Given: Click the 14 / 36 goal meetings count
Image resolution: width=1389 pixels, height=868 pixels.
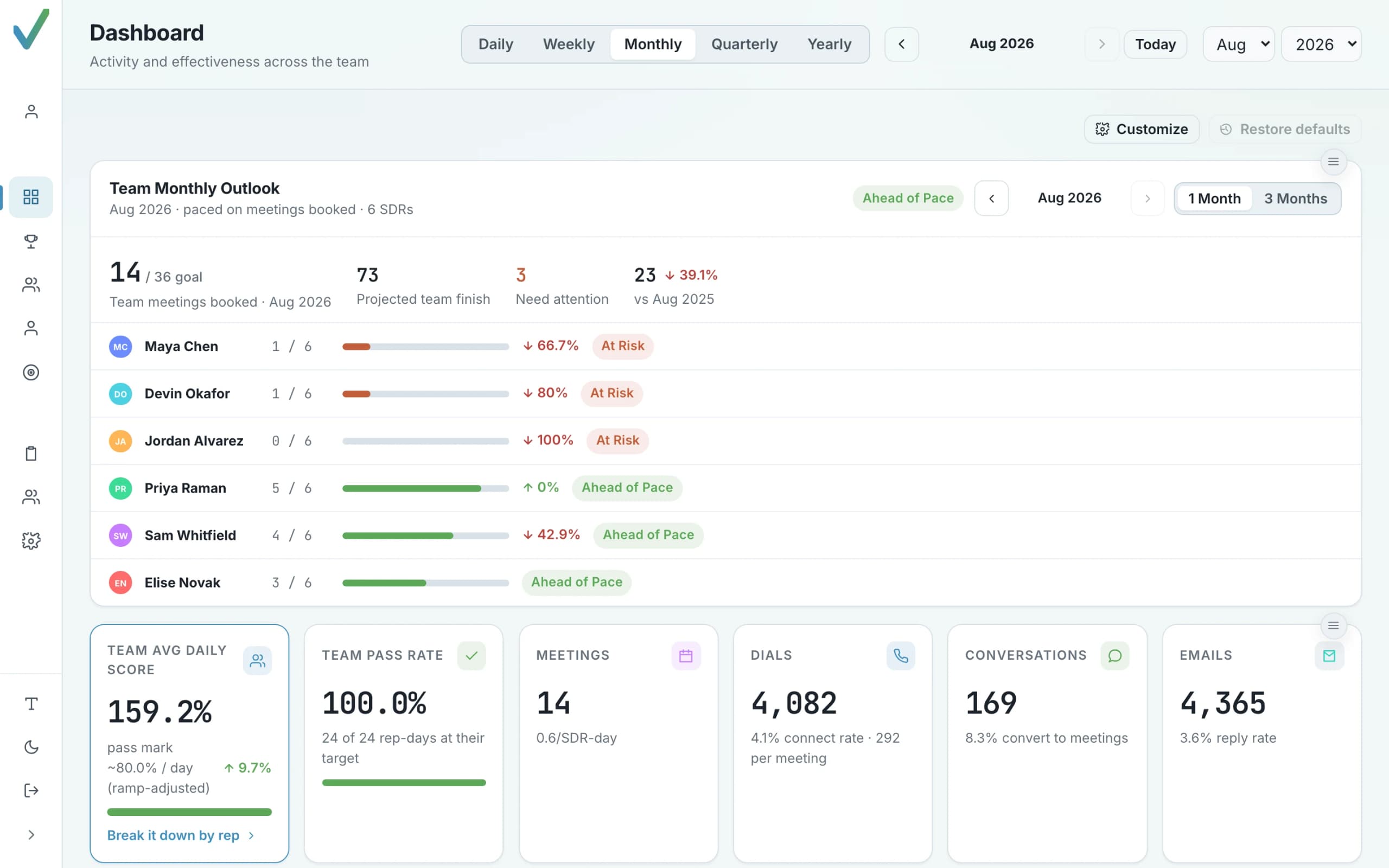Looking at the screenshot, I should point(156,273).
